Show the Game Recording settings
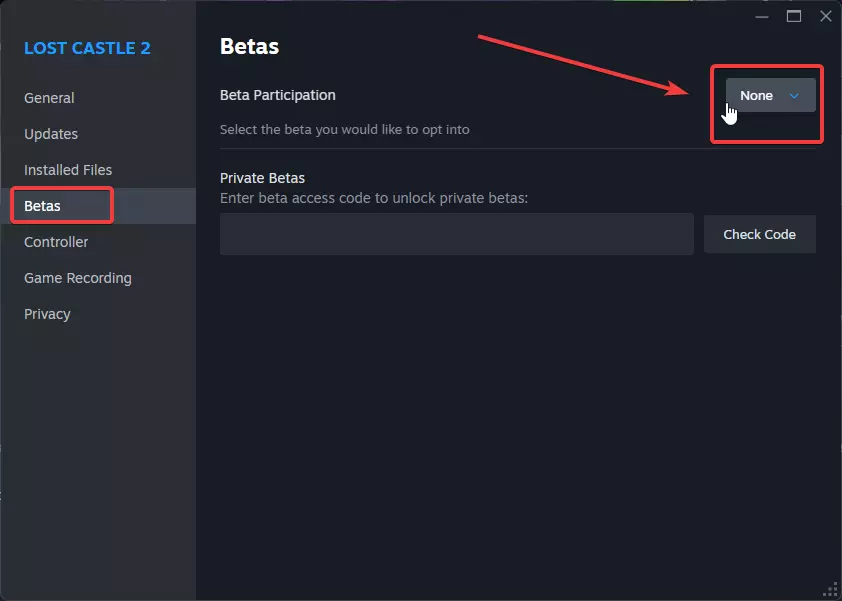 tap(78, 278)
